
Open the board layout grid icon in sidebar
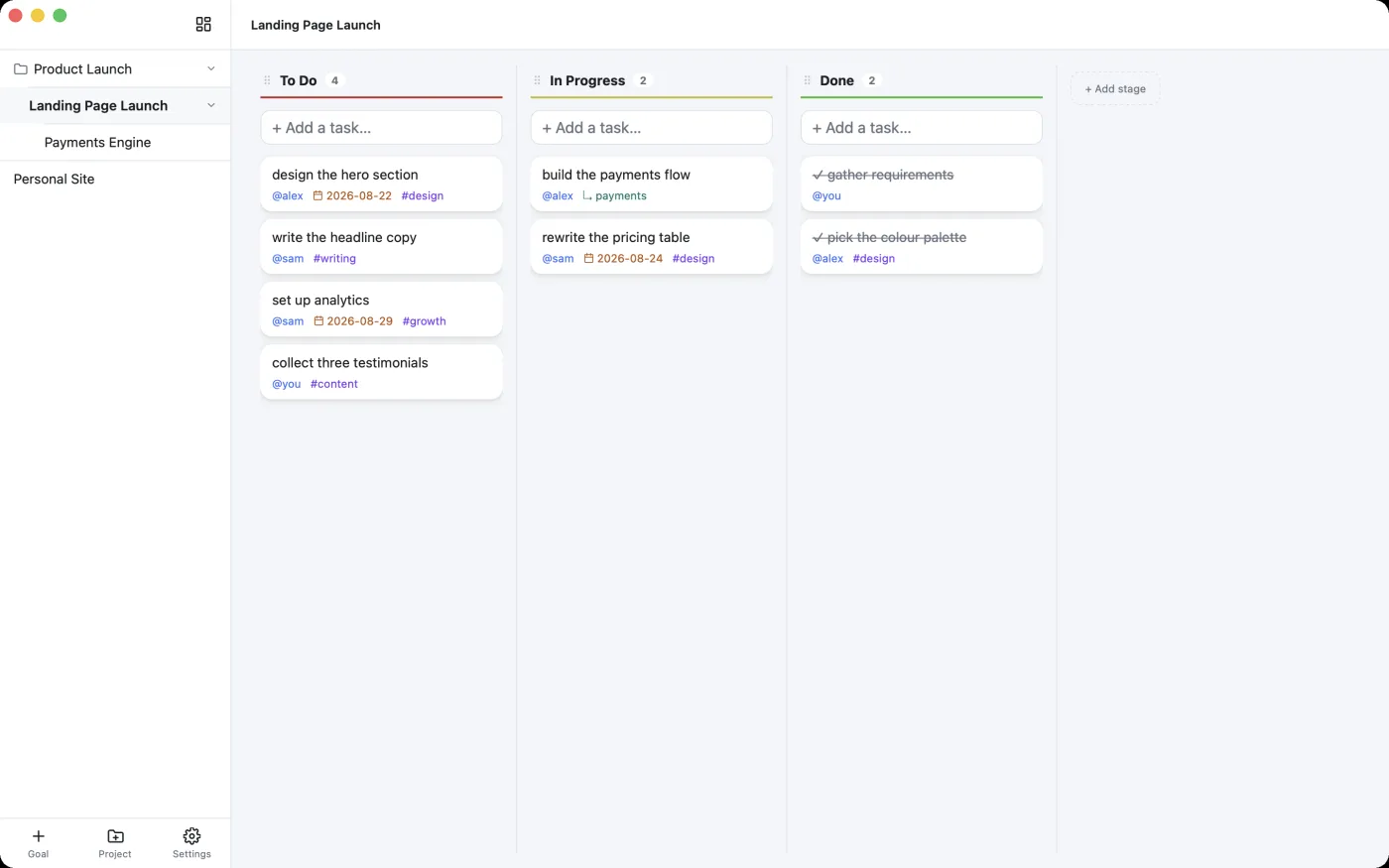tap(203, 24)
